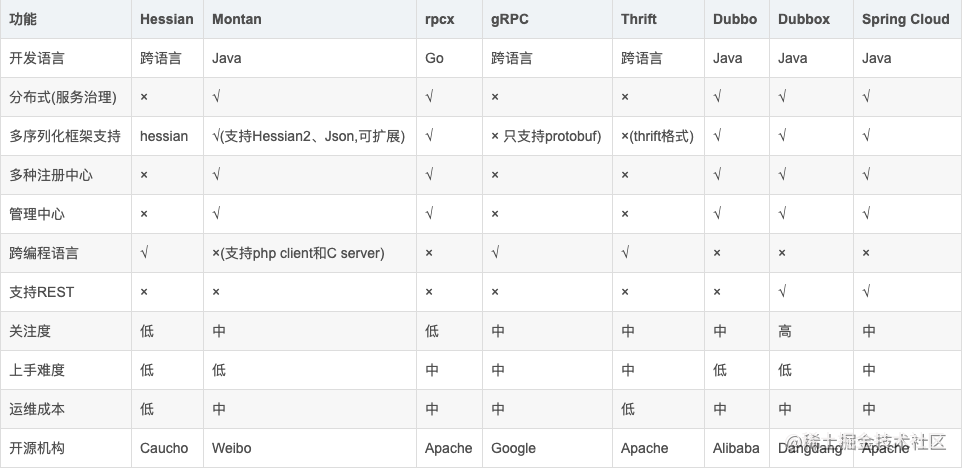Select the '只支持protobuf' cell
The image size is (962, 468).
(x=546, y=136)
